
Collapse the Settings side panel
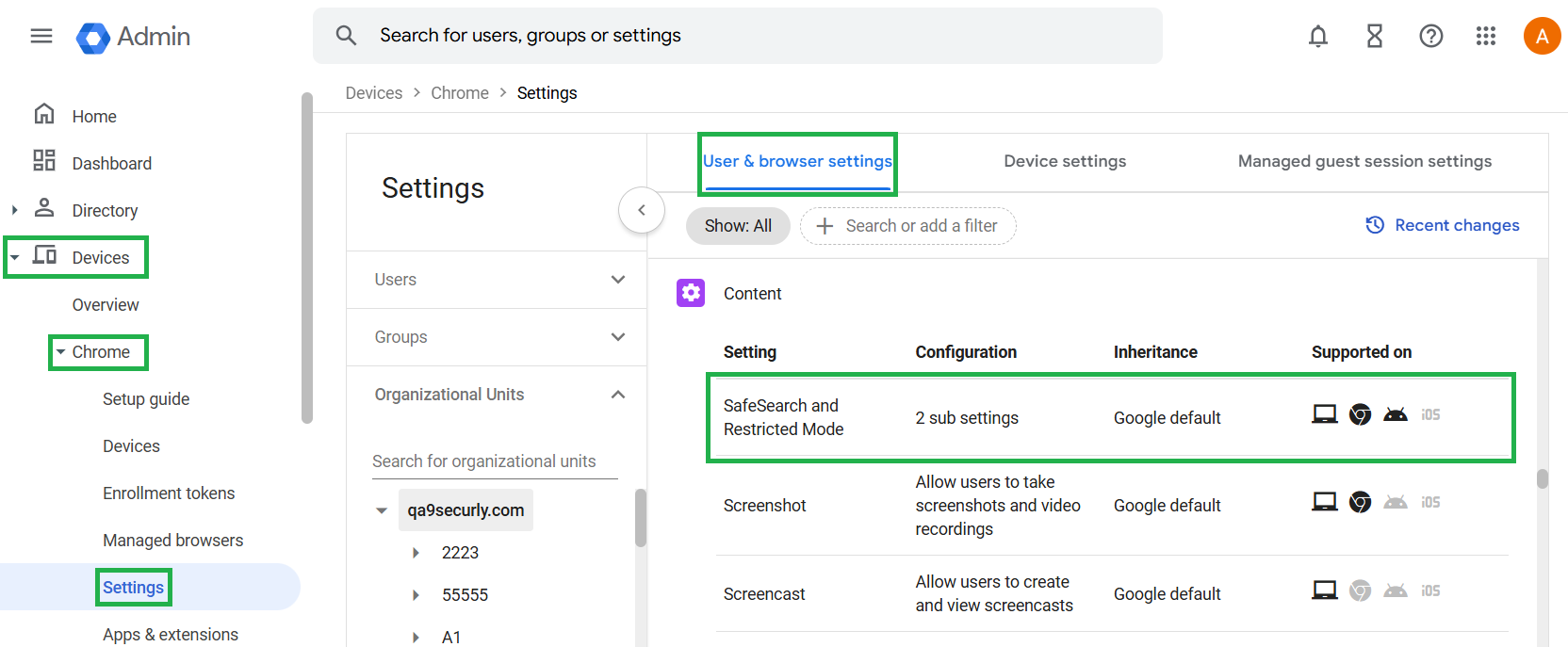pyautogui.click(x=642, y=210)
